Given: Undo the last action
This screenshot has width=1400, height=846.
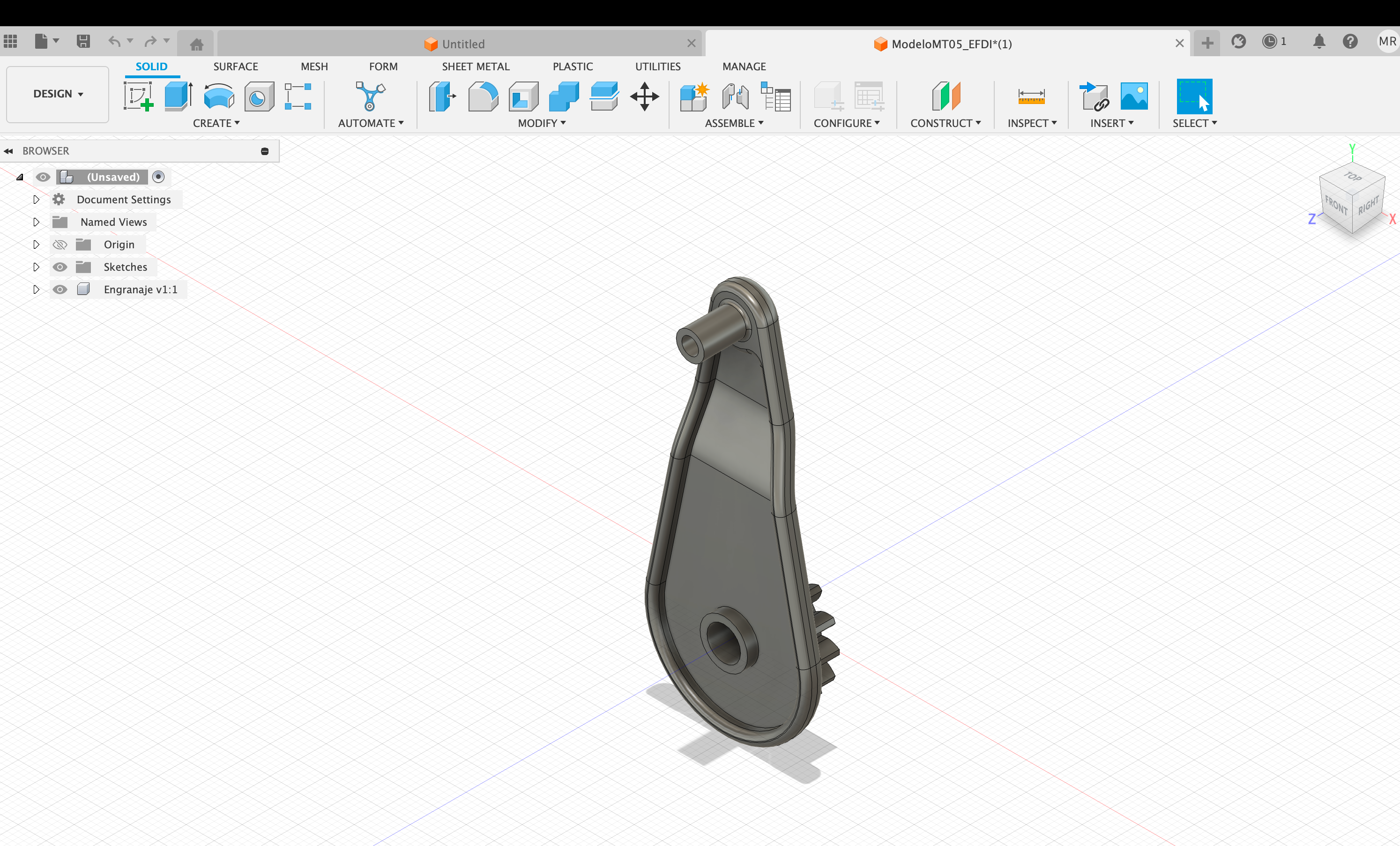Looking at the screenshot, I should [x=114, y=42].
